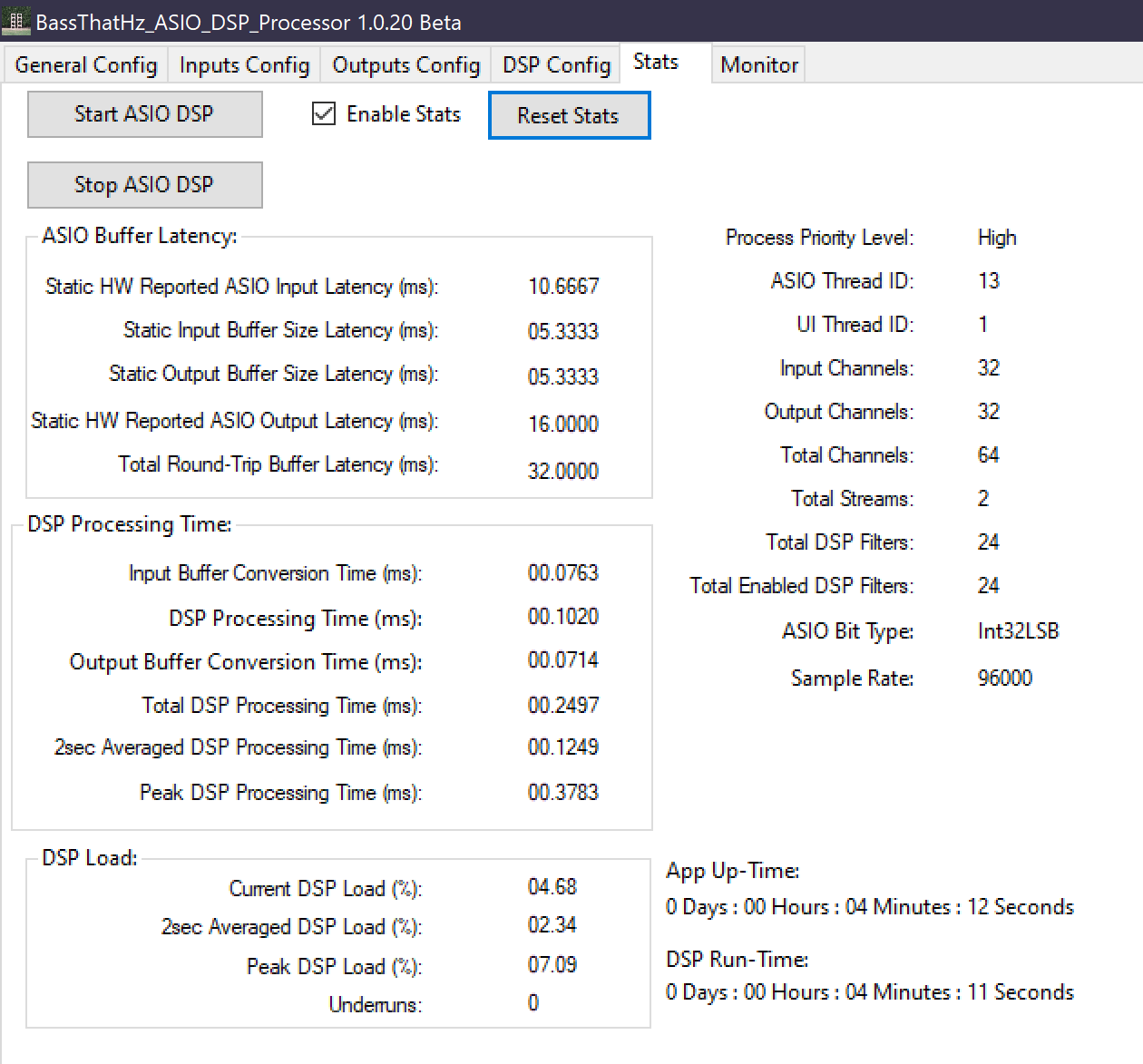Switch to the Inputs Config tab
This screenshot has height=1064, width=1143.
tap(244, 65)
